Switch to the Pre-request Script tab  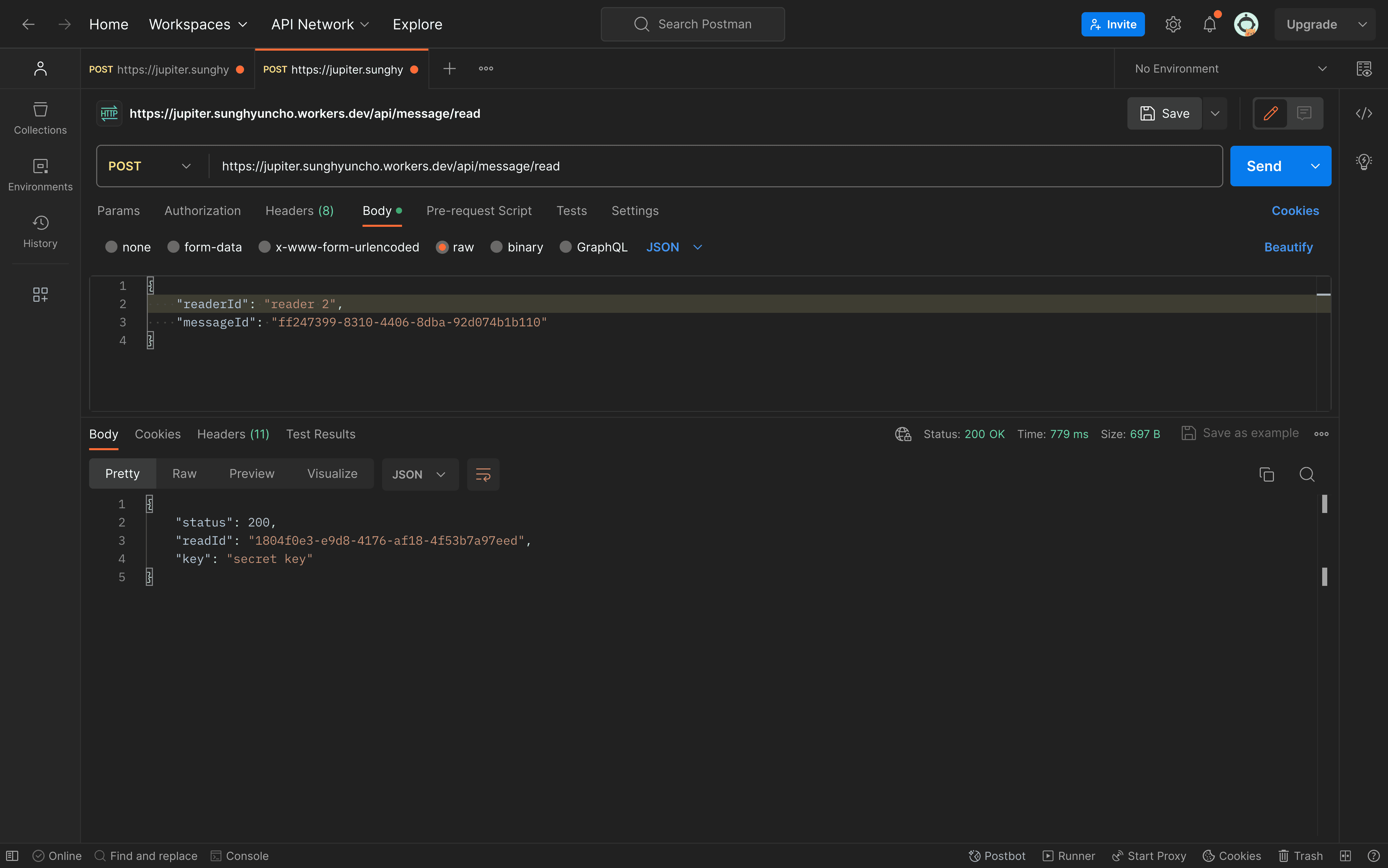click(x=479, y=211)
